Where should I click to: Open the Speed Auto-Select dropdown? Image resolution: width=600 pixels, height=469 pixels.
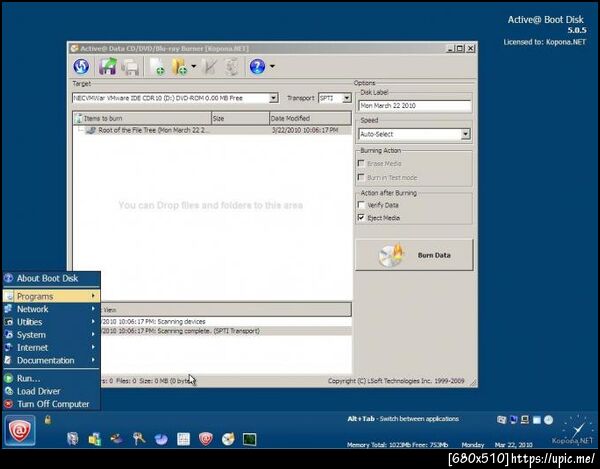tap(465, 134)
